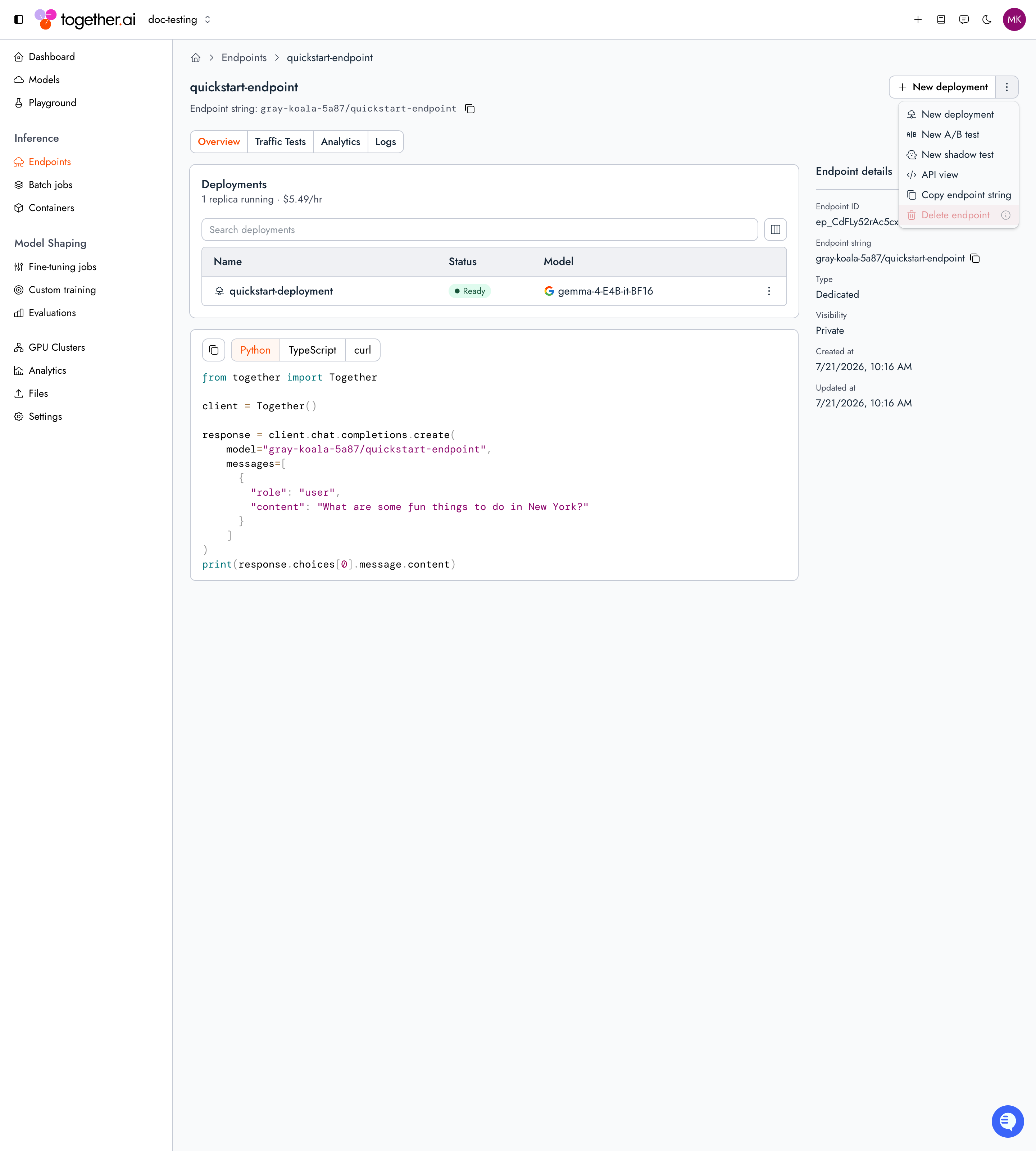Open the doc-testing project switcher
Screen dimensions: 1036x1151
point(179,19)
